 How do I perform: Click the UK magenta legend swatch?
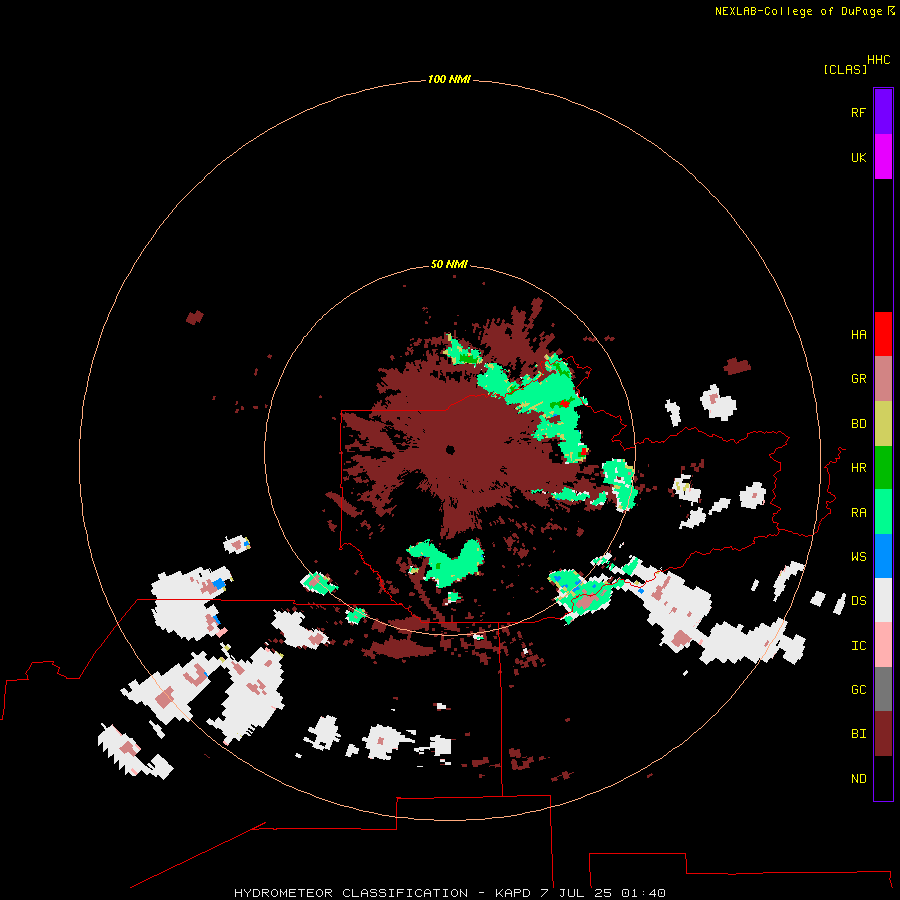point(883,157)
